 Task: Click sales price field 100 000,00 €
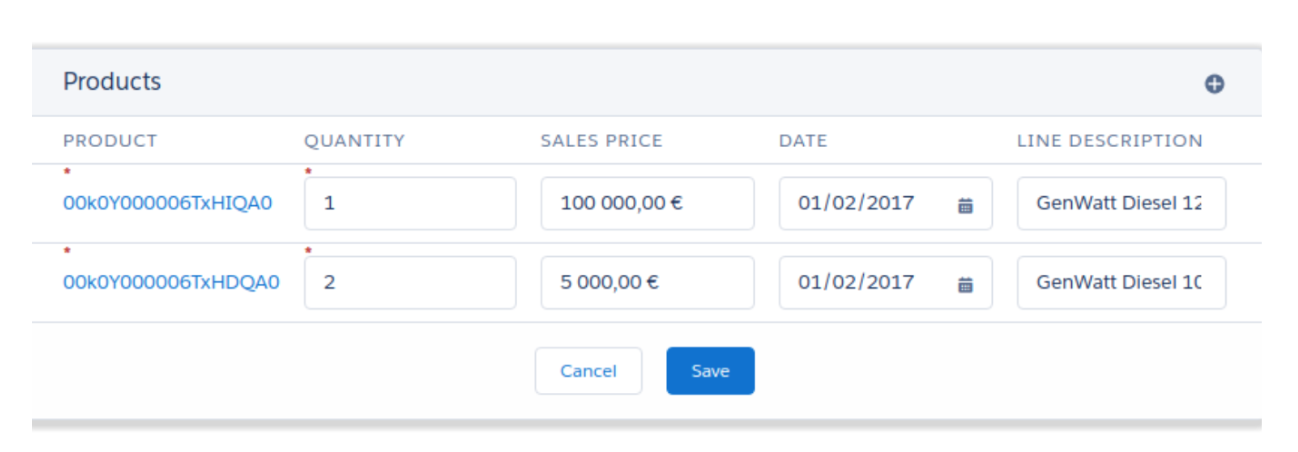point(648,204)
